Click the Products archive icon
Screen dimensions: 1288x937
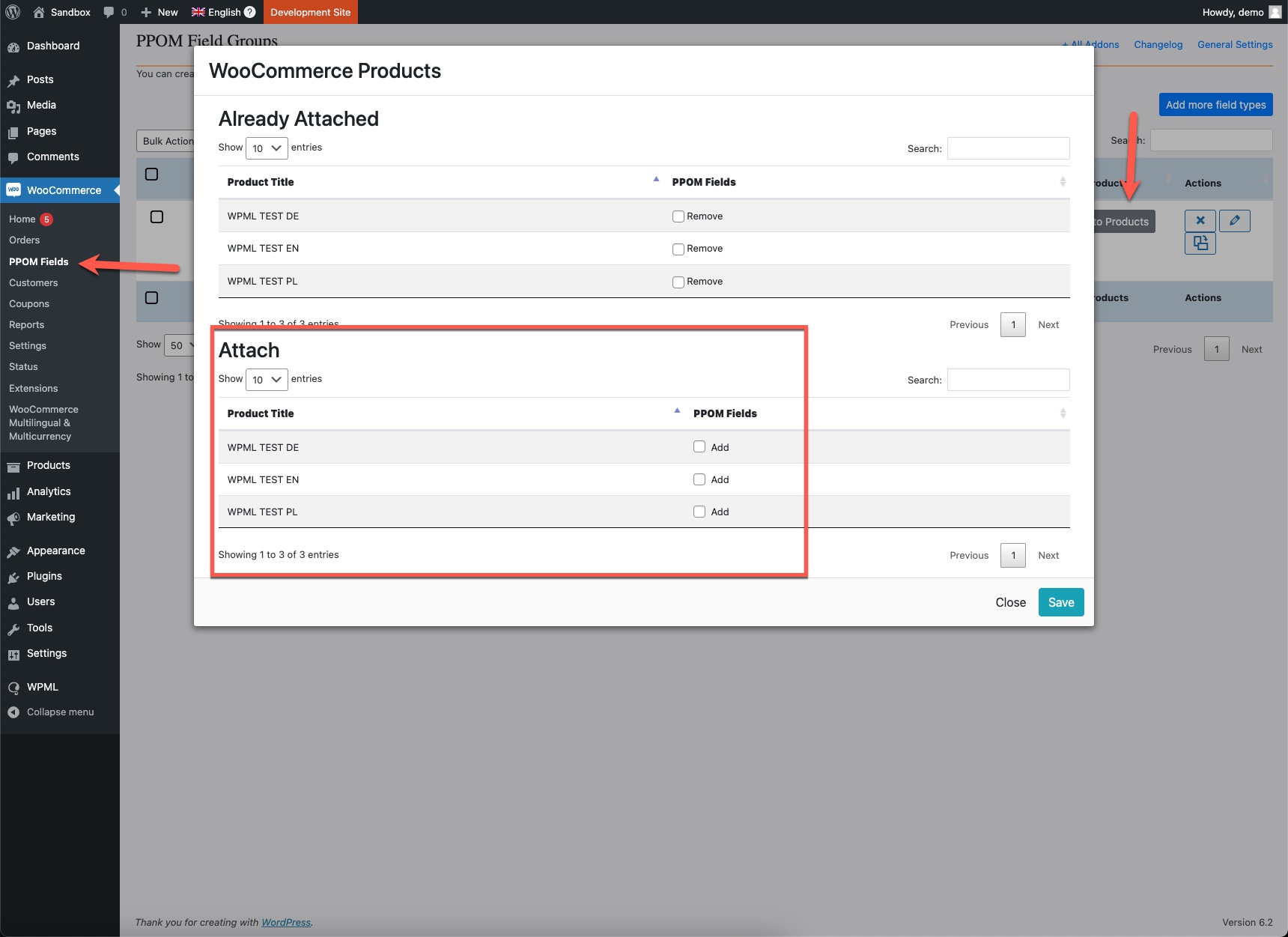point(13,466)
